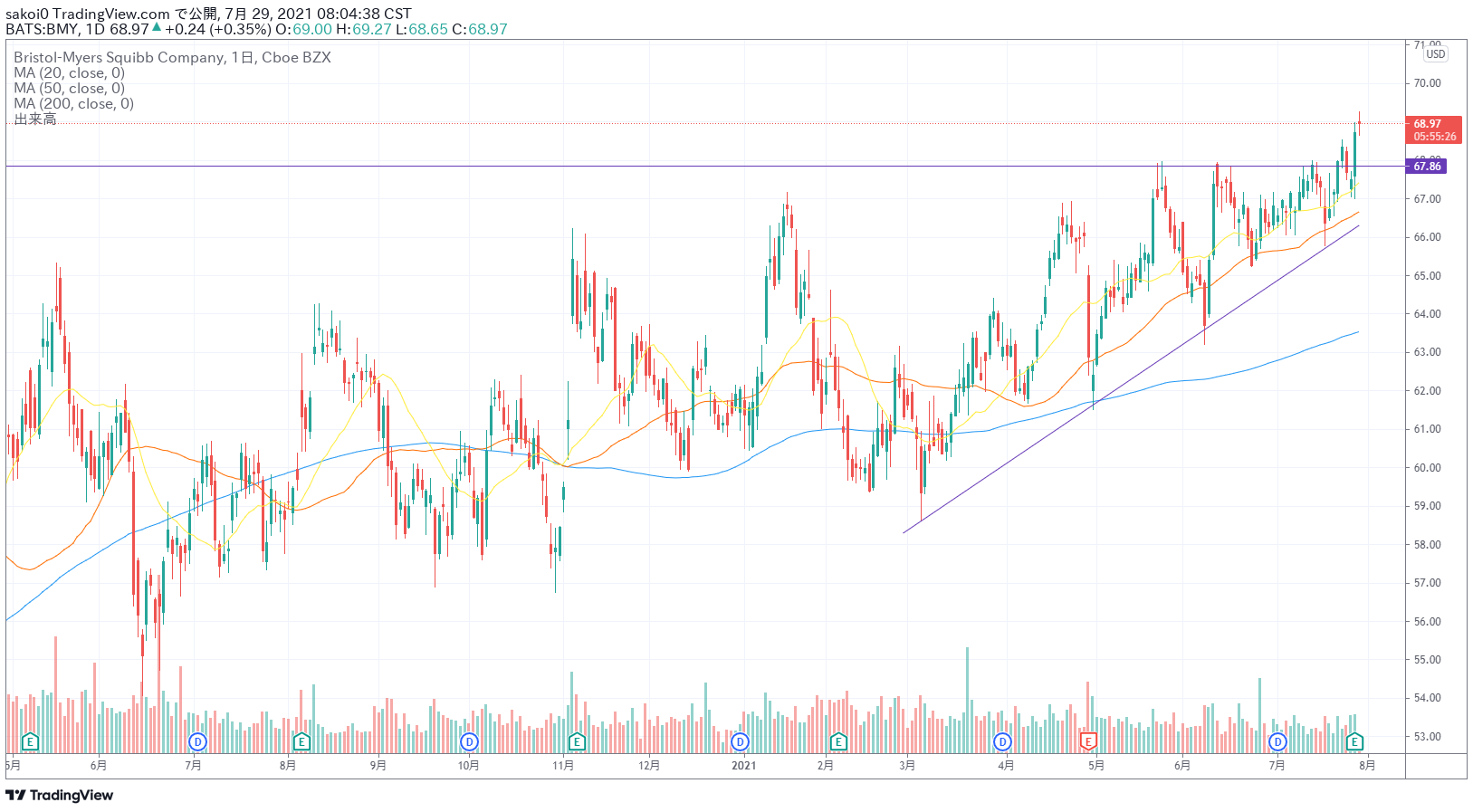Screen dimensions: 1473x812
Task: Click the 3月 label on the time axis
Action: (x=907, y=766)
